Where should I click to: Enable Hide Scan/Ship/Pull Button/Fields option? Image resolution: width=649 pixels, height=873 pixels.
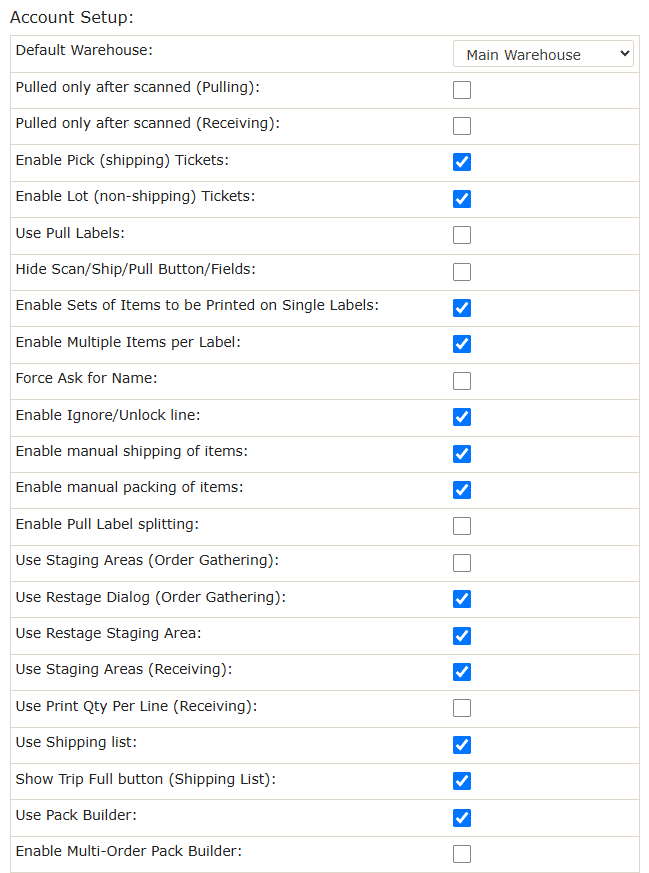[x=461, y=272]
